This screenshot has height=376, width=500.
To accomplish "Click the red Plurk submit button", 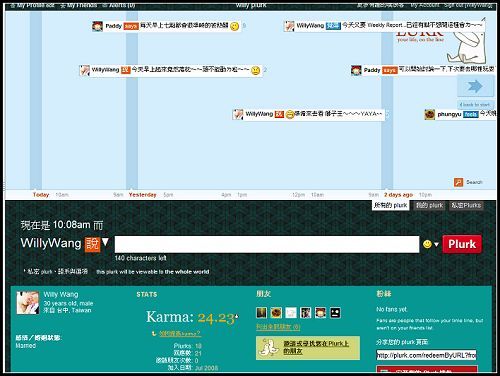I will (x=462, y=244).
